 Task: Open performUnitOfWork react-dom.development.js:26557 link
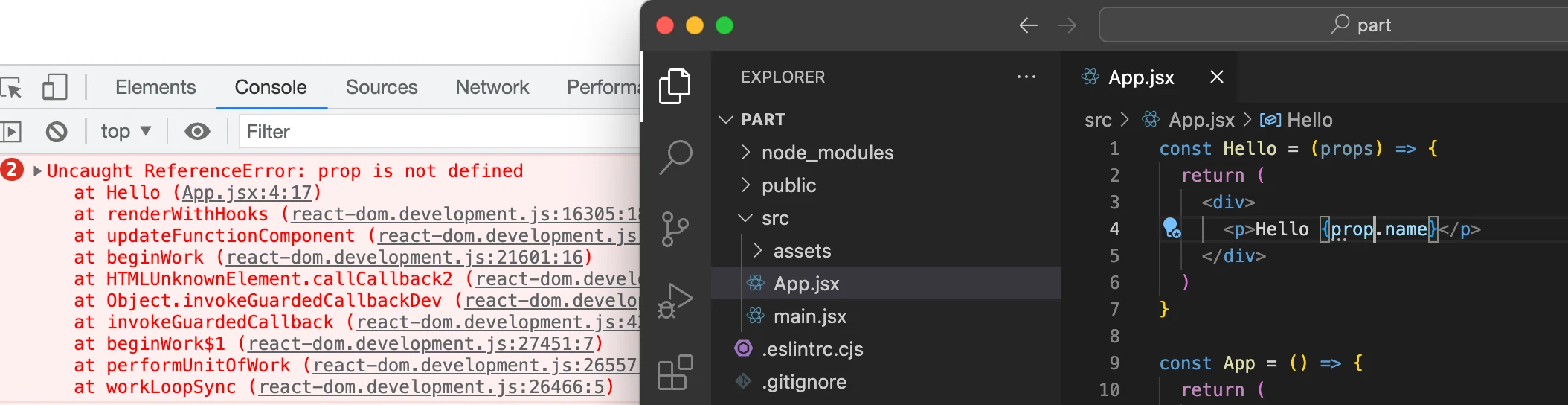(x=476, y=366)
